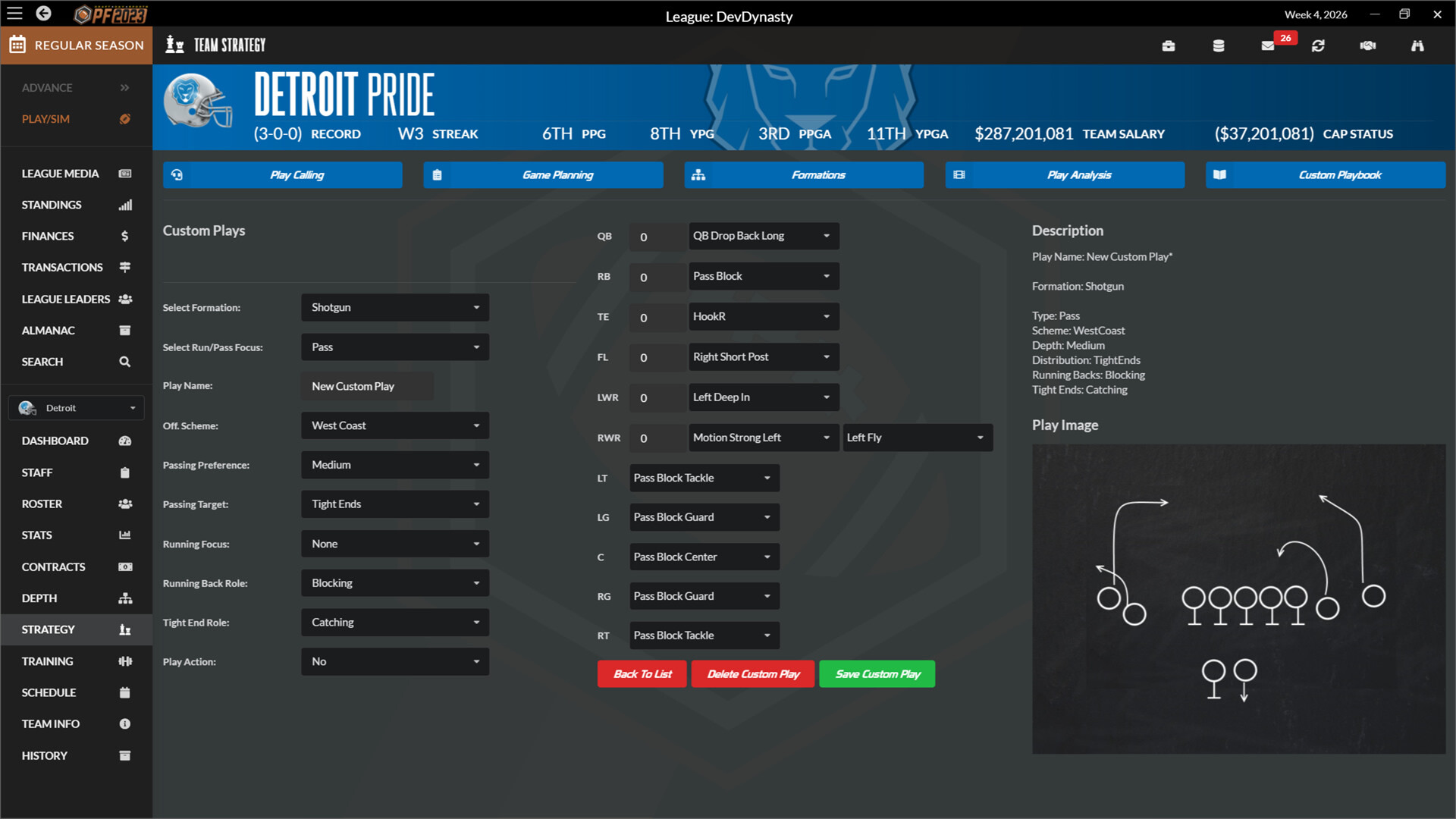Open the hamburger menu at top left

click(14, 13)
